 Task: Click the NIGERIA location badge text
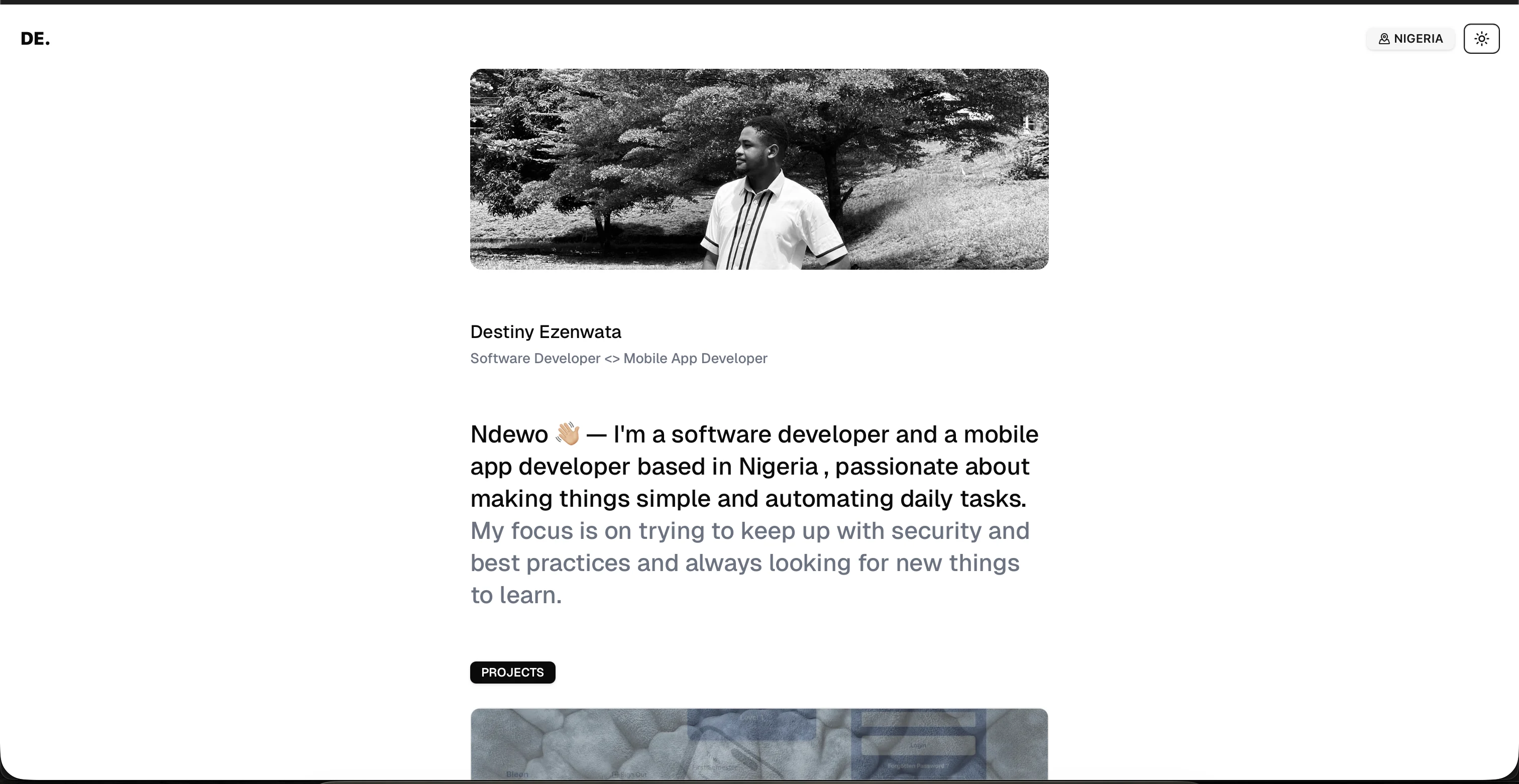click(1418, 39)
